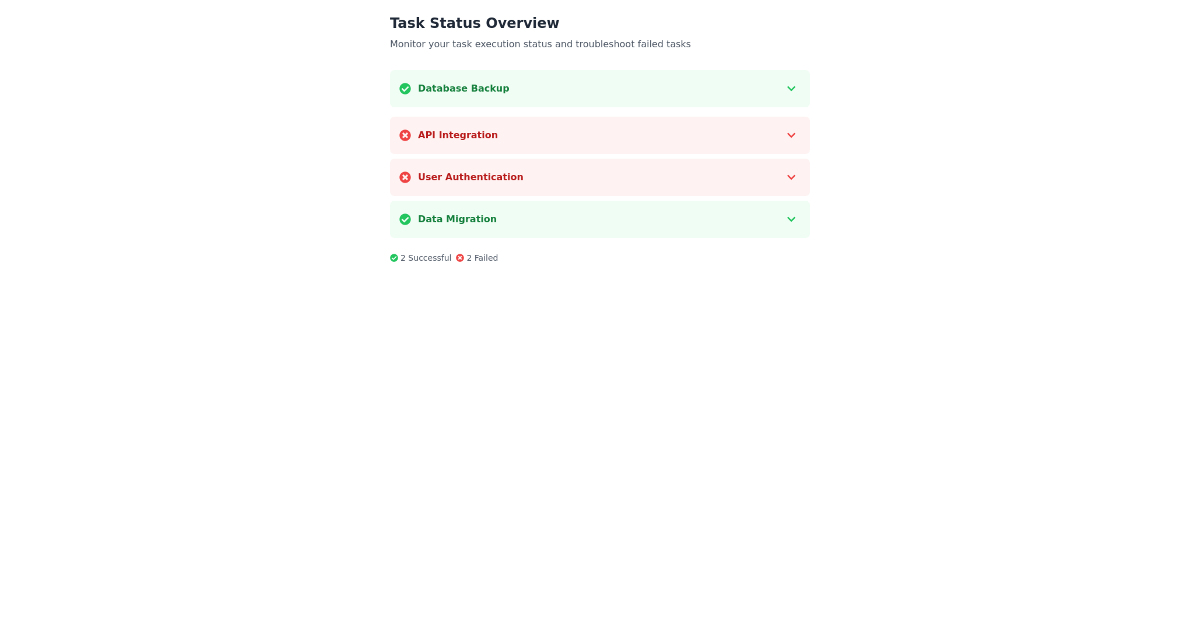The height and width of the screenshot is (630, 1200).
Task: Click the green checkmark in the summary row
Action: coord(394,258)
